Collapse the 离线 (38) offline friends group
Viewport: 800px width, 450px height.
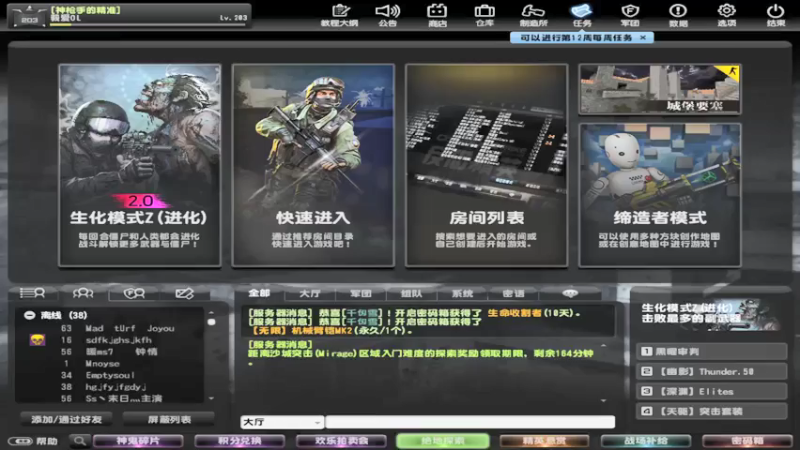tap(30, 315)
